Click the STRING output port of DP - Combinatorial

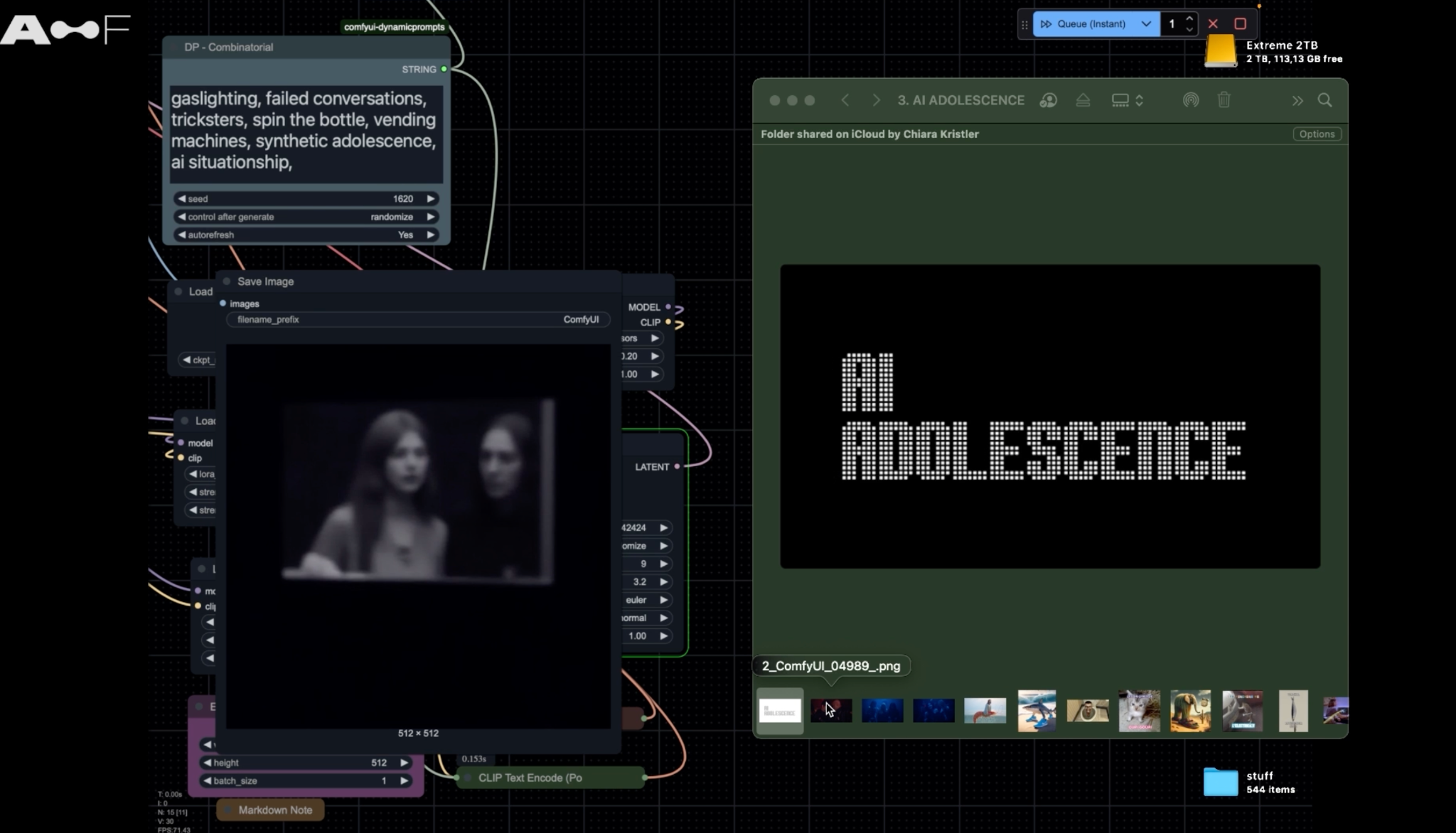click(444, 69)
